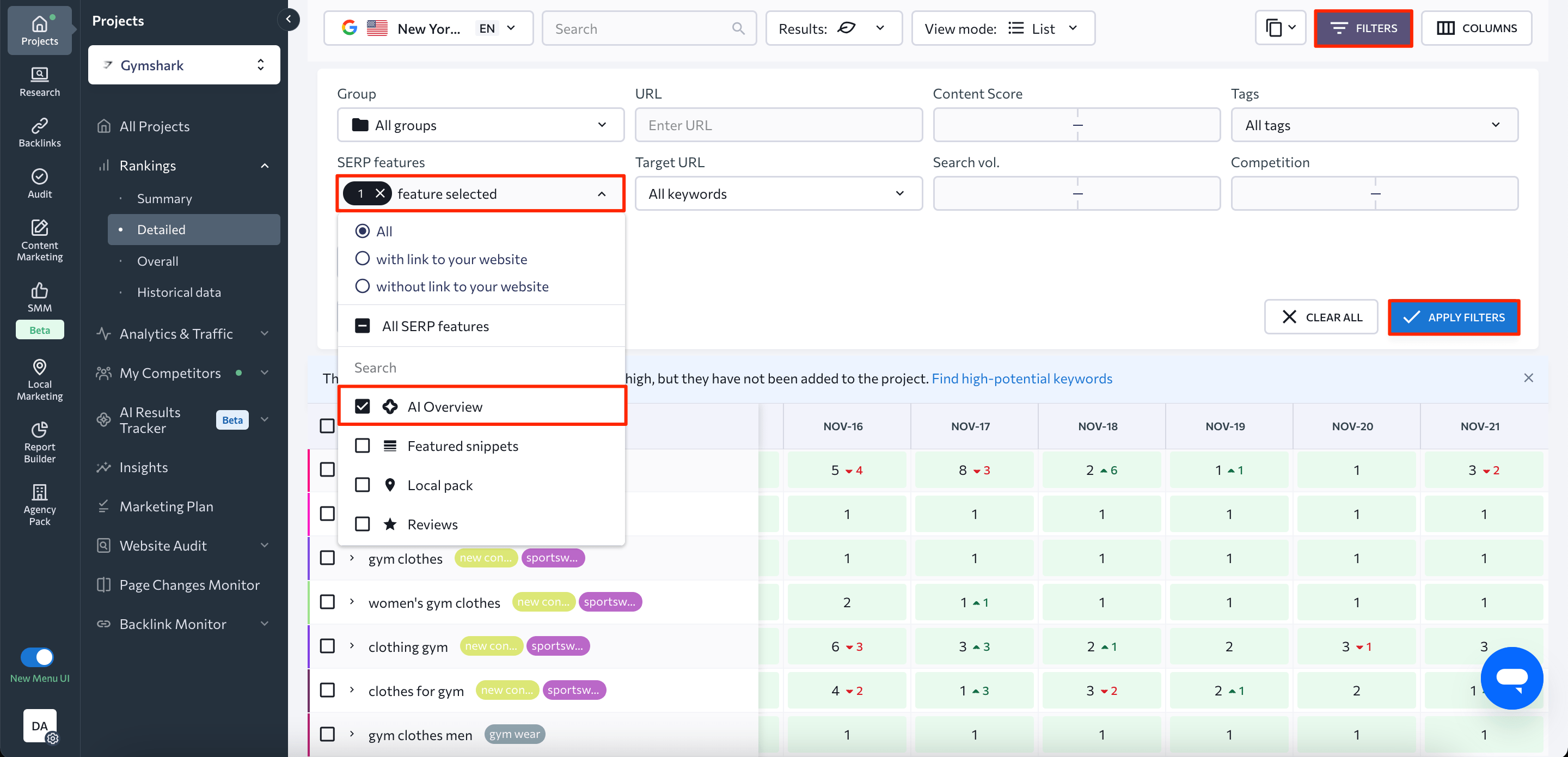Collapse the SERP features dropdown
Image resolution: width=1568 pixels, height=757 pixels.
pos(602,194)
